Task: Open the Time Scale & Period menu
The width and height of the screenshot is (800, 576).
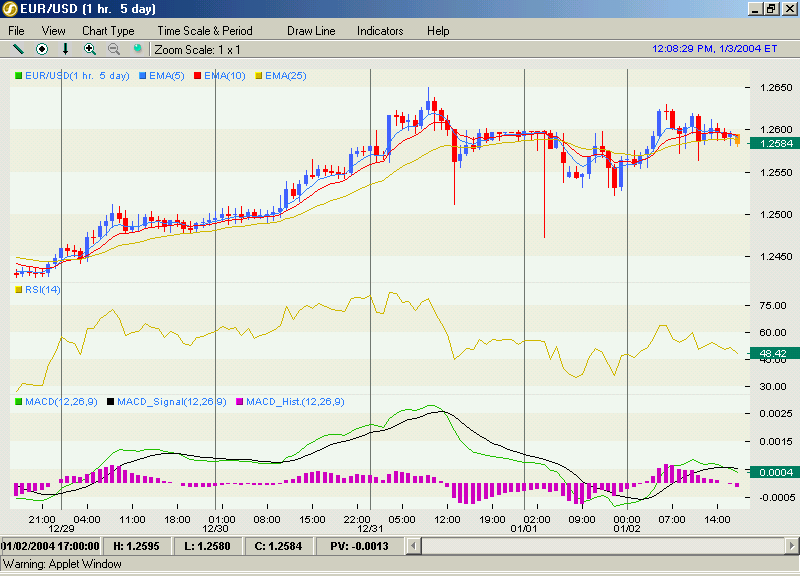Action: tap(205, 31)
